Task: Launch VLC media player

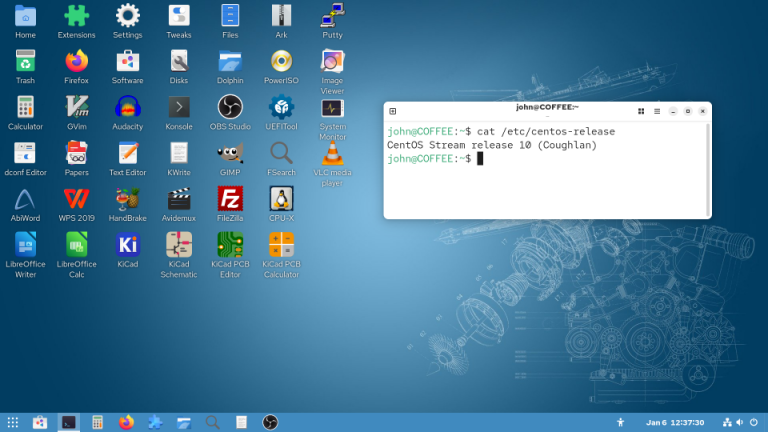Action: point(332,153)
